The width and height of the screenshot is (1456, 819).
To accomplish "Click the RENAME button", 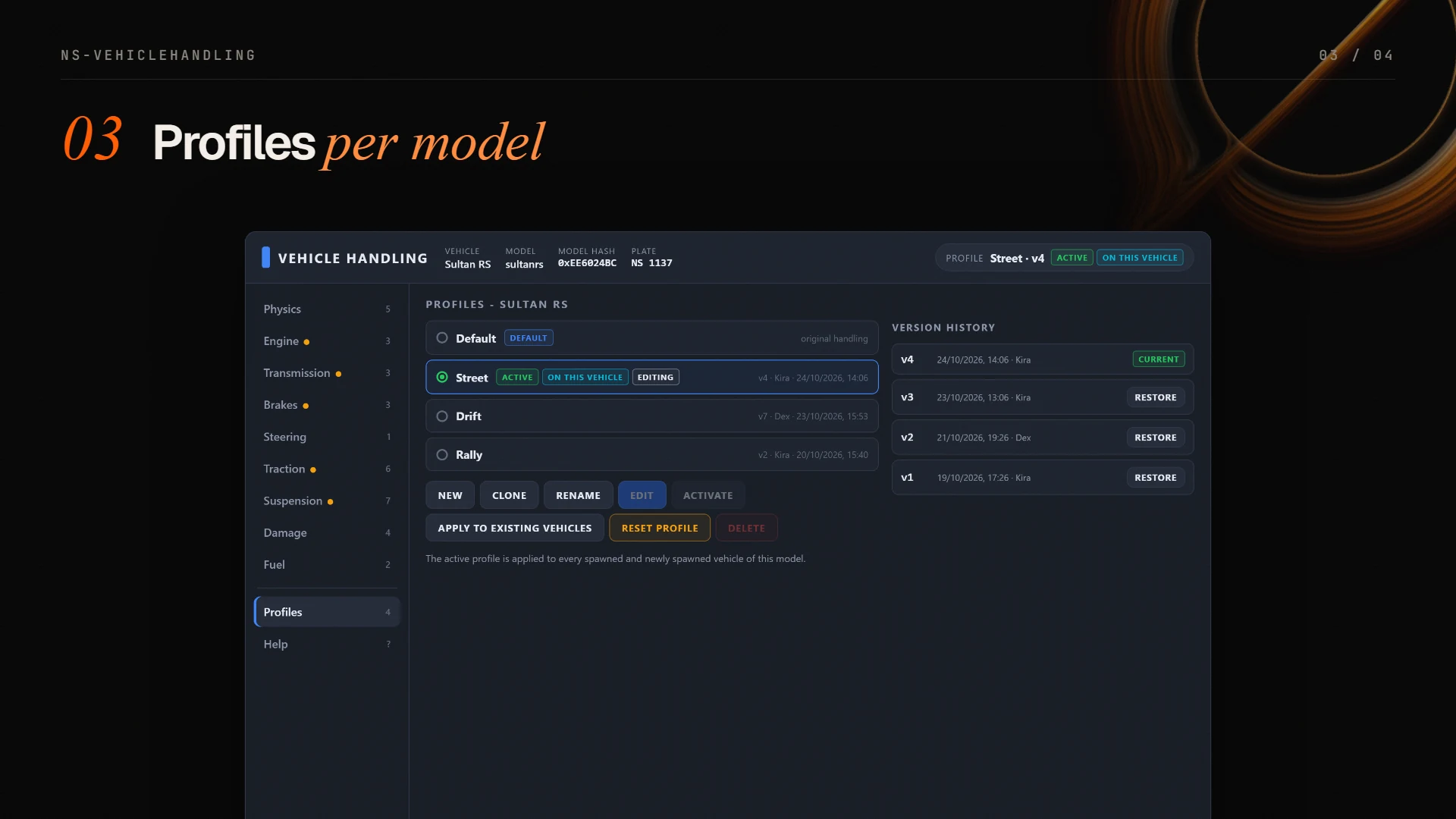I will [578, 495].
